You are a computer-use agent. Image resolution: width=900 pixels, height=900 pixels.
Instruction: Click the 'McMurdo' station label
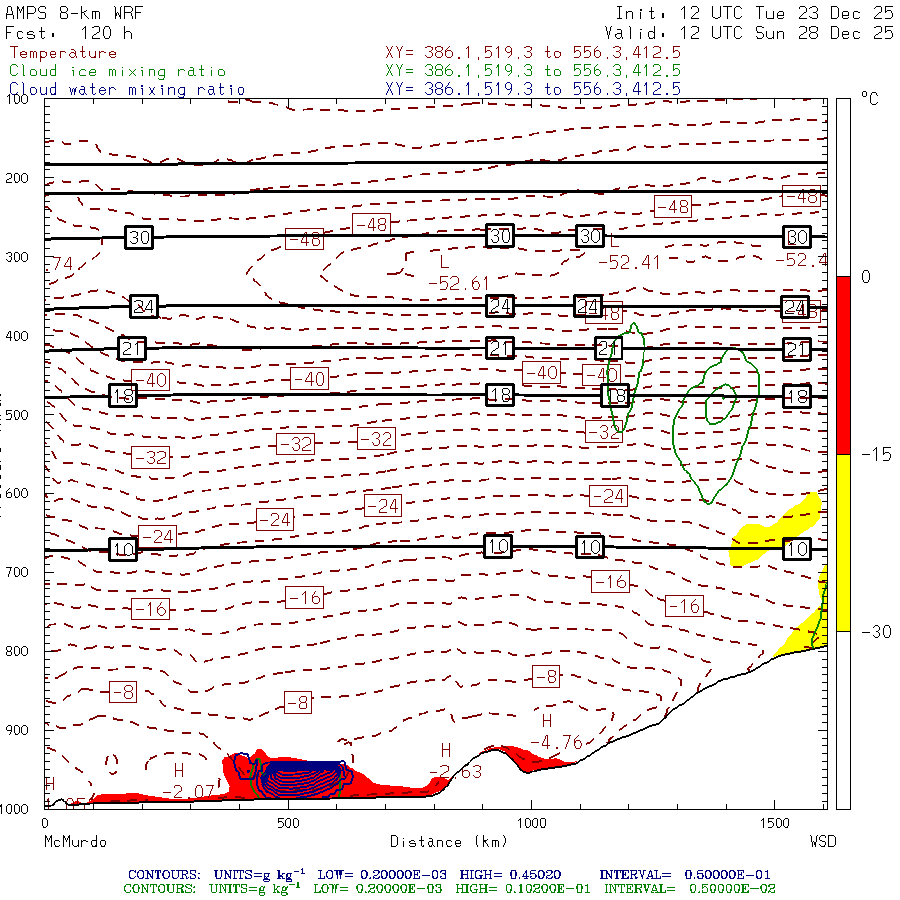point(75,842)
